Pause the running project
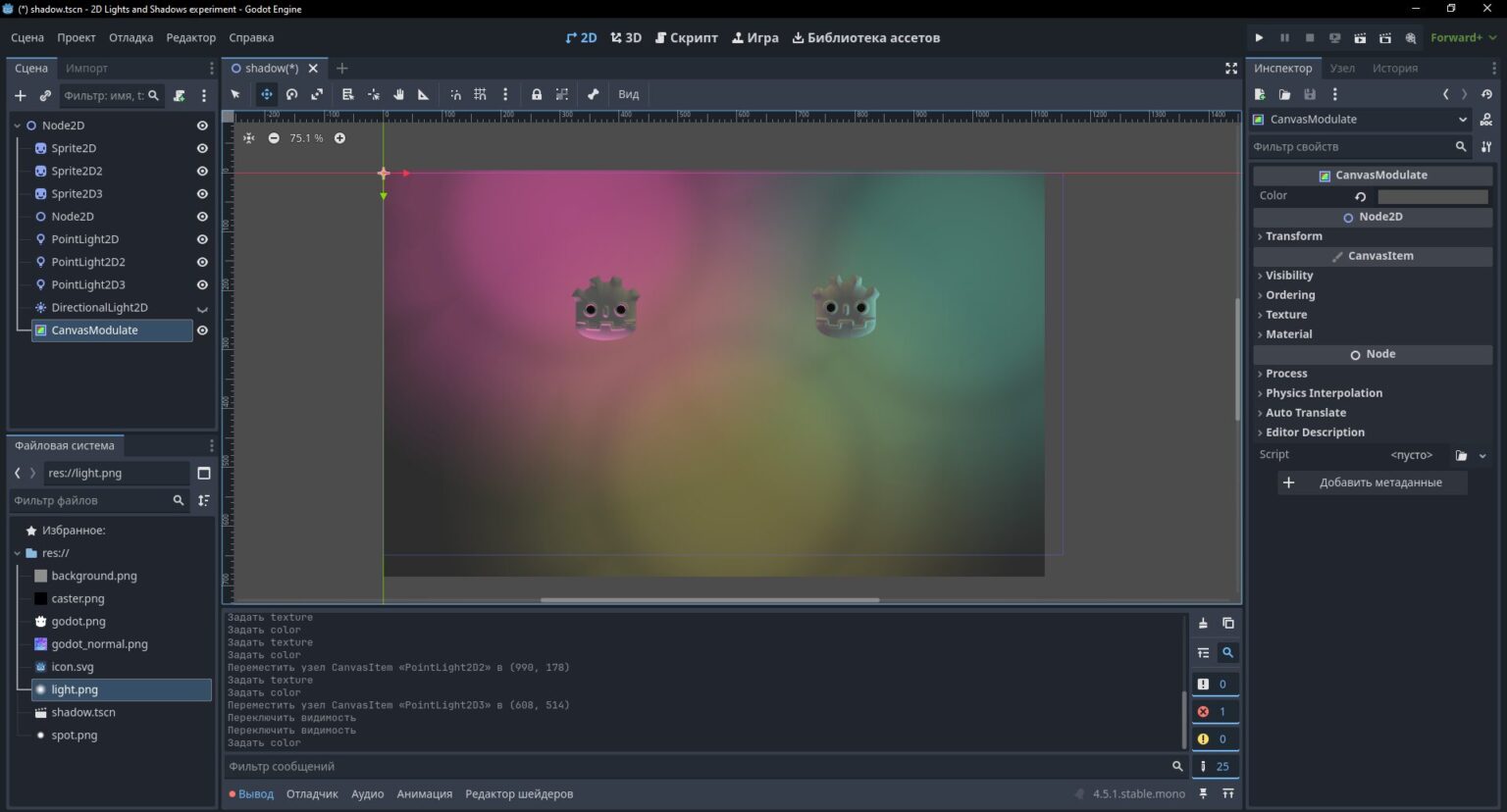 pyautogui.click(x=1284, y=37)
